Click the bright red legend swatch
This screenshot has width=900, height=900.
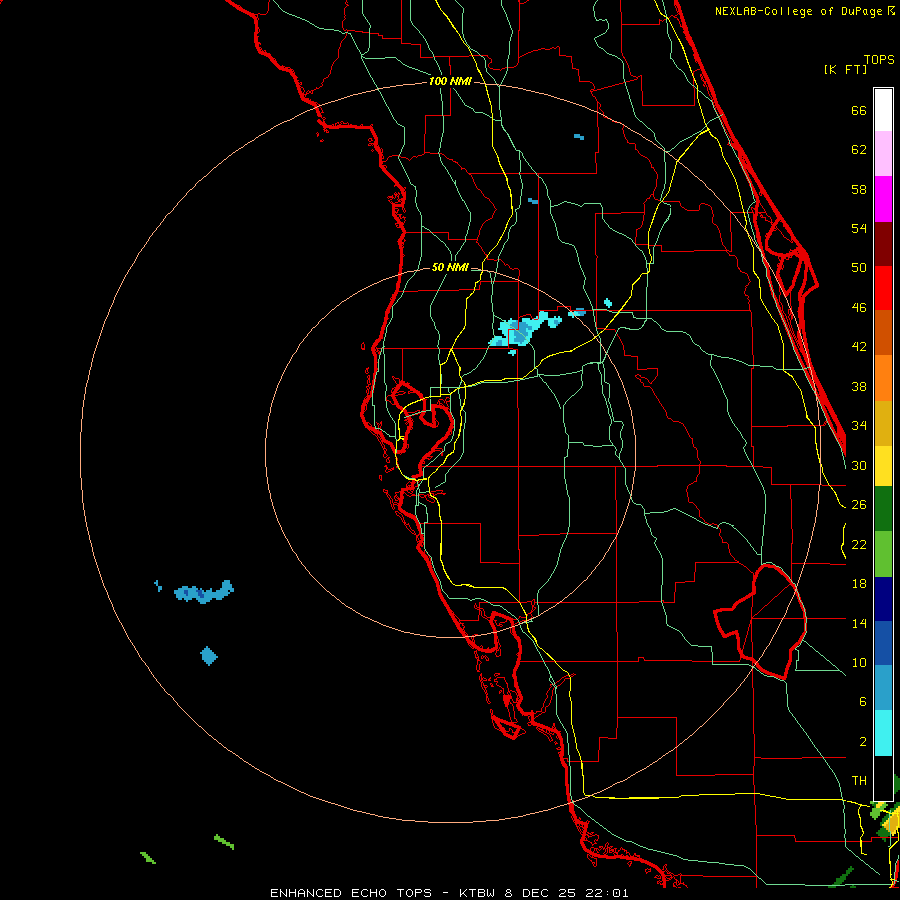[883, 288]
